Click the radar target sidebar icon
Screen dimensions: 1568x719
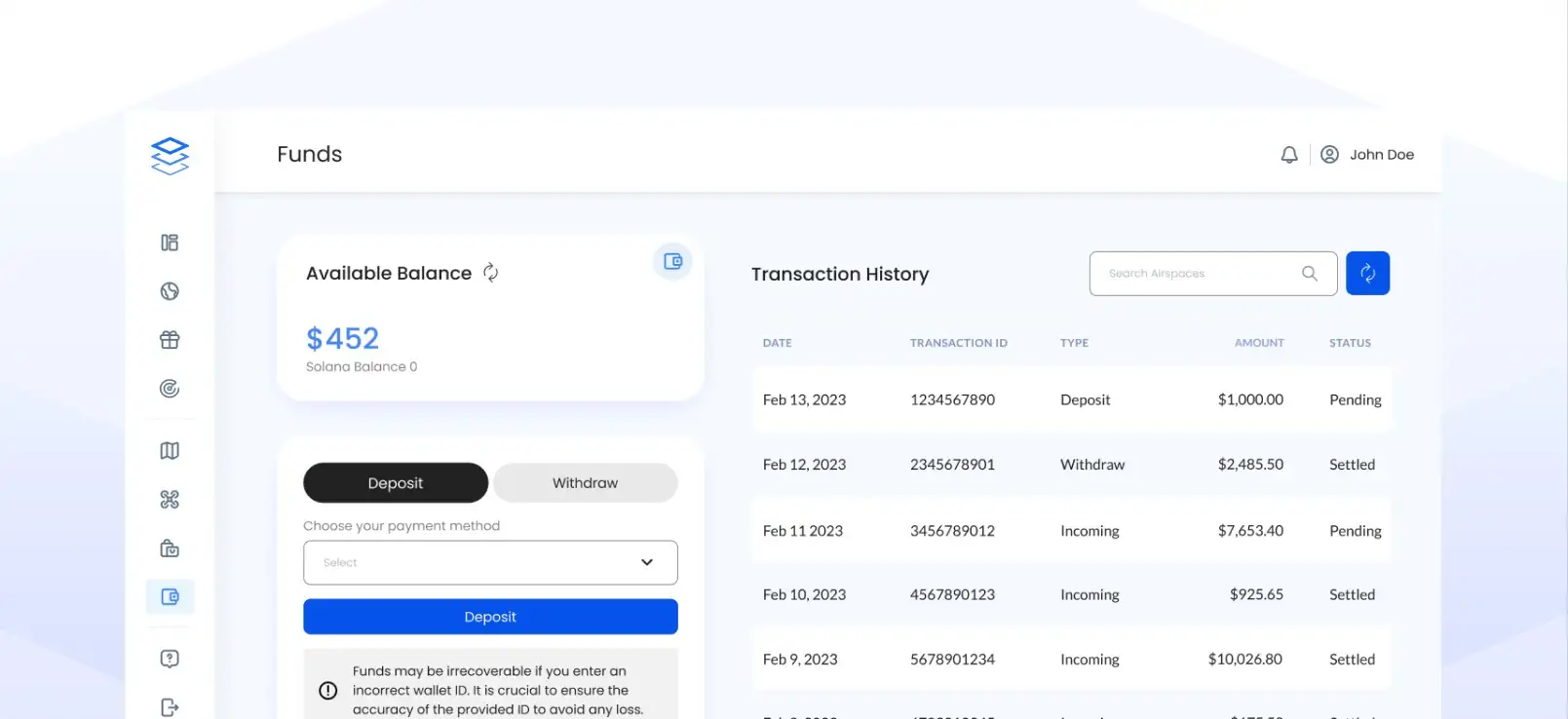pos(170,389)
